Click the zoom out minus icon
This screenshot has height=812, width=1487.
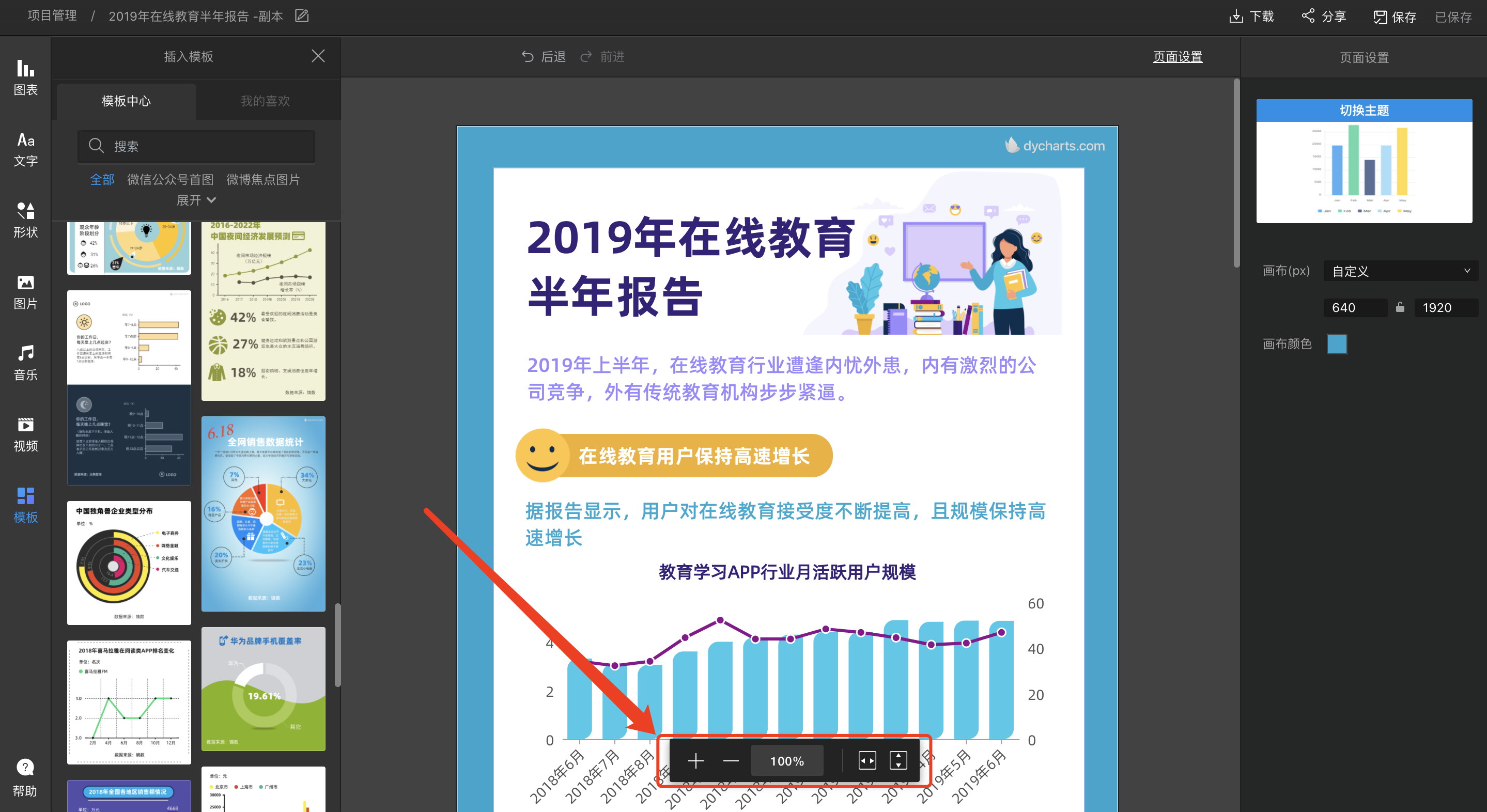point(731,761)
